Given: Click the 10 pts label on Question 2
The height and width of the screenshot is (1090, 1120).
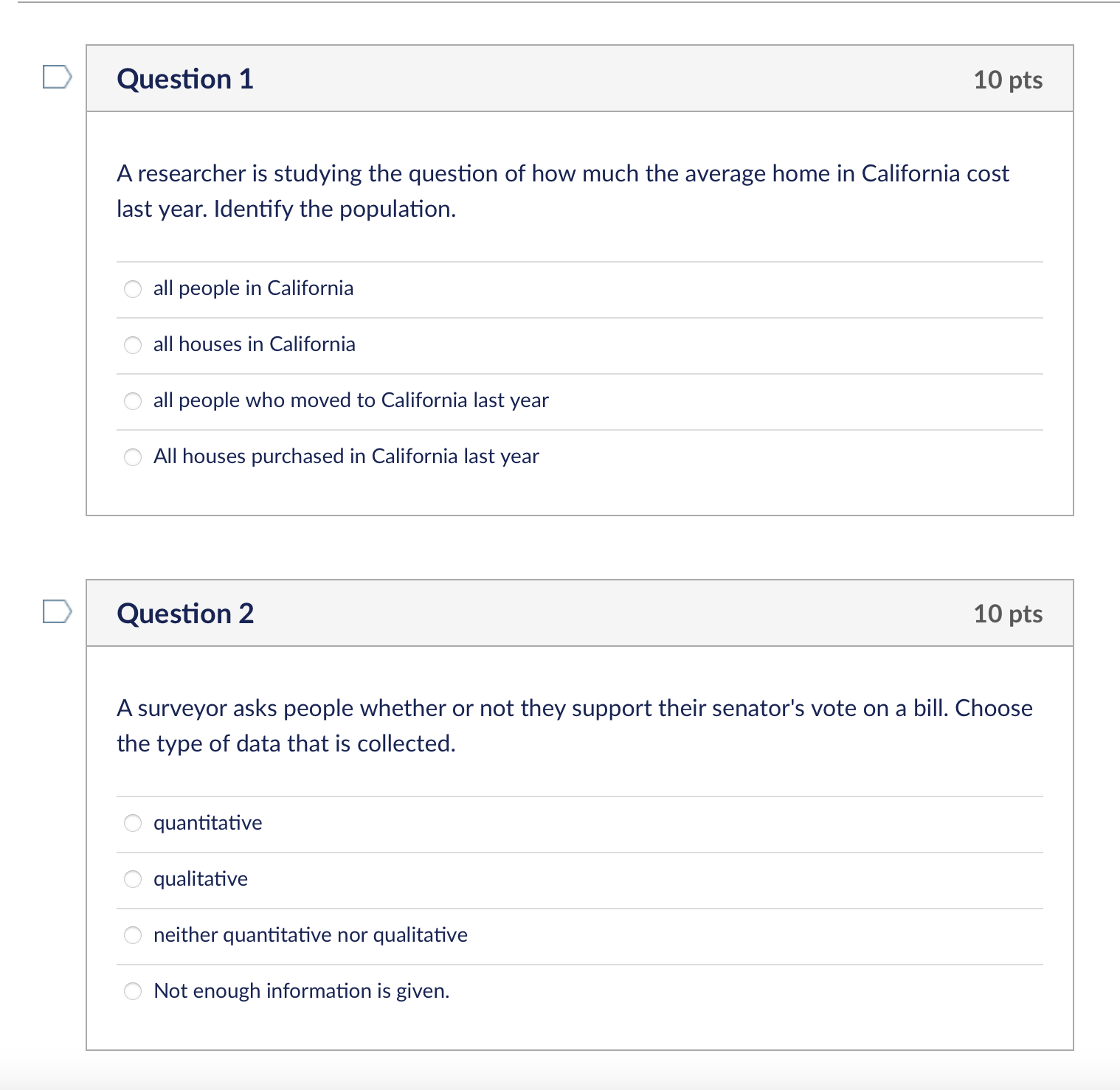Looking at the screenshot, I should click(1008, 613).
